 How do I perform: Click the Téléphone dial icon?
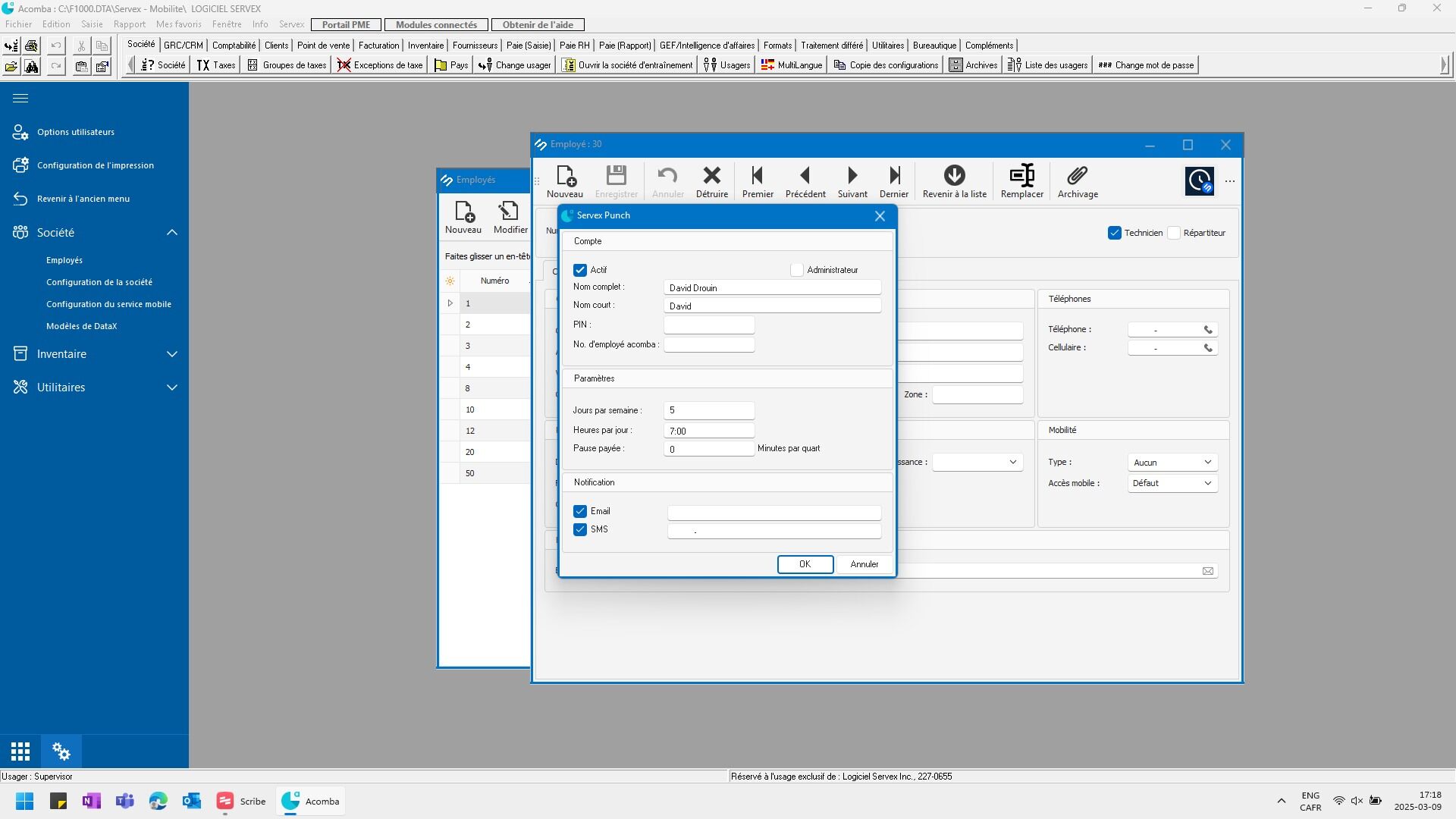coord(1208,330)
